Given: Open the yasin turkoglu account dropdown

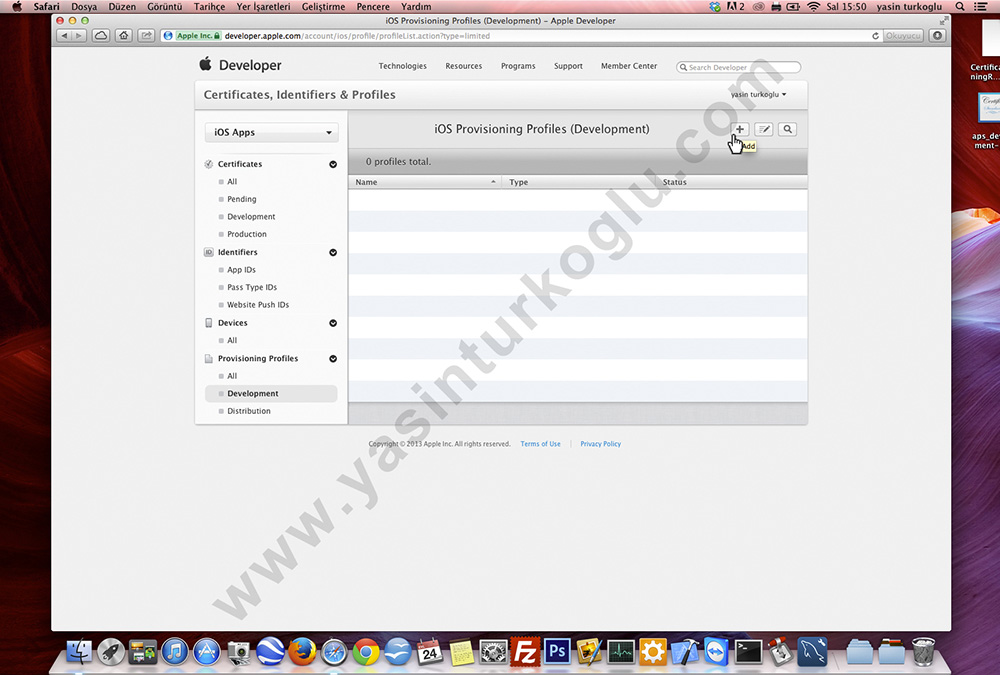Looking at the screenshot, I should pyautogui.click(x=758, y=94).
